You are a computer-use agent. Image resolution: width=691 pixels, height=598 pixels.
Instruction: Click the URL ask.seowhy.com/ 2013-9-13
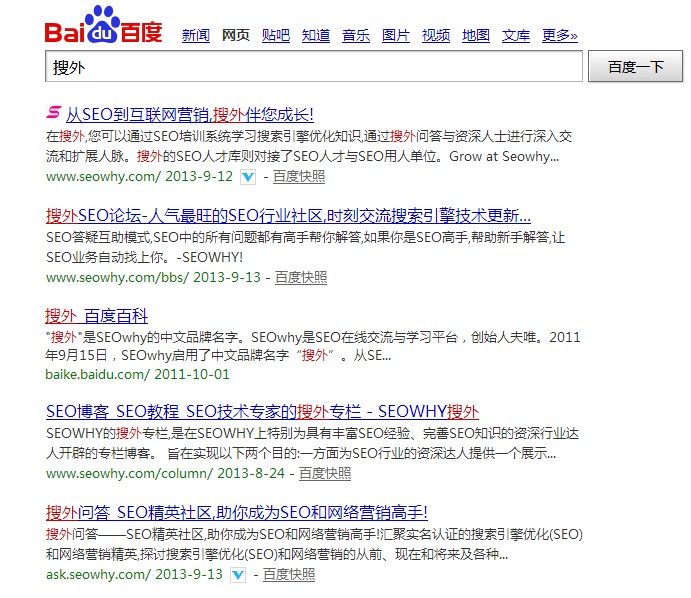tap(134, 575)
